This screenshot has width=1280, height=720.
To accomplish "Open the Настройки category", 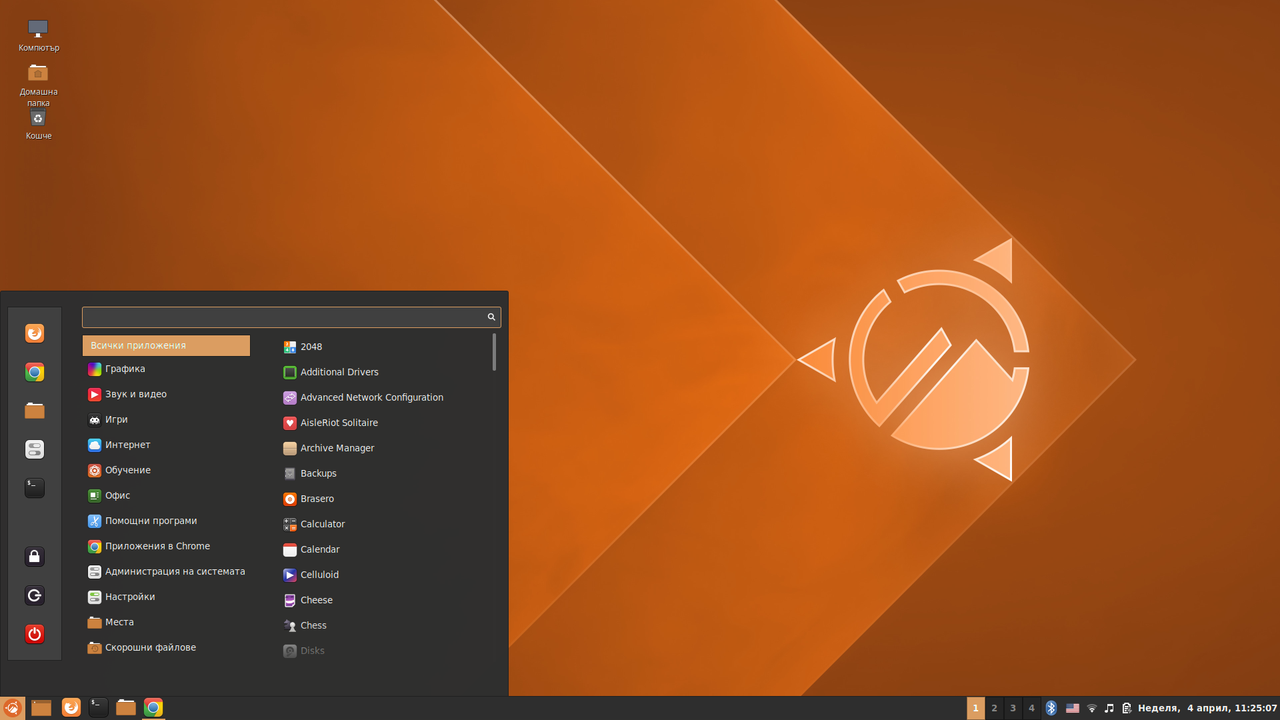I will 166,597.
